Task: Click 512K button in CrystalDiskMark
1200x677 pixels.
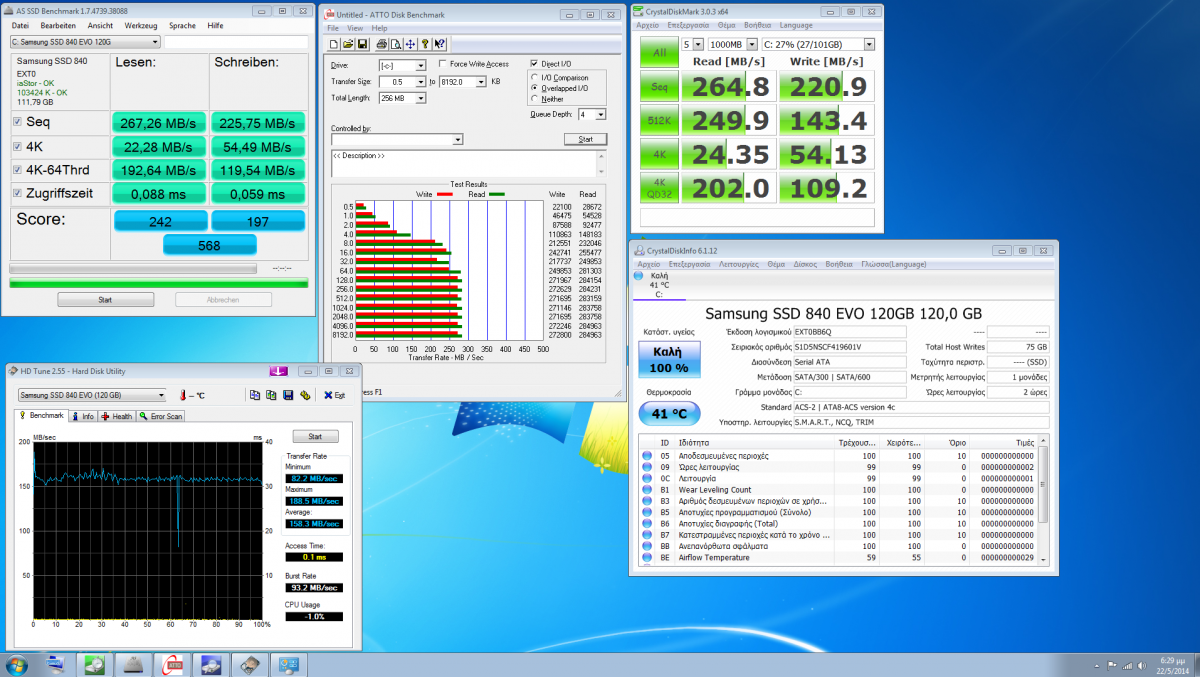Action: click(657, 121)
